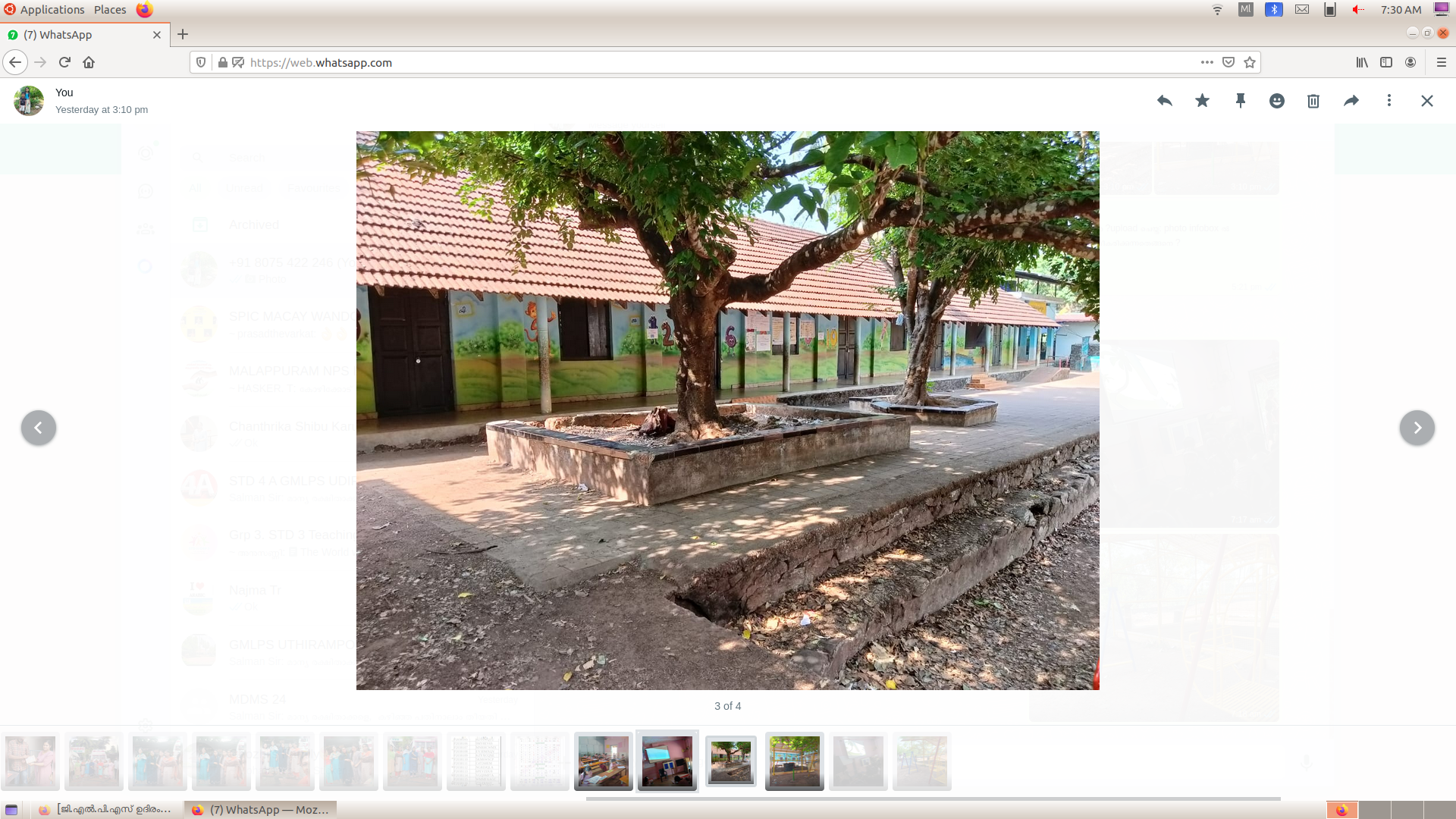This screenshot has height=819, width=1456.
Task: Bookmark page with star in address bar
Action: tap(1250, 62)
